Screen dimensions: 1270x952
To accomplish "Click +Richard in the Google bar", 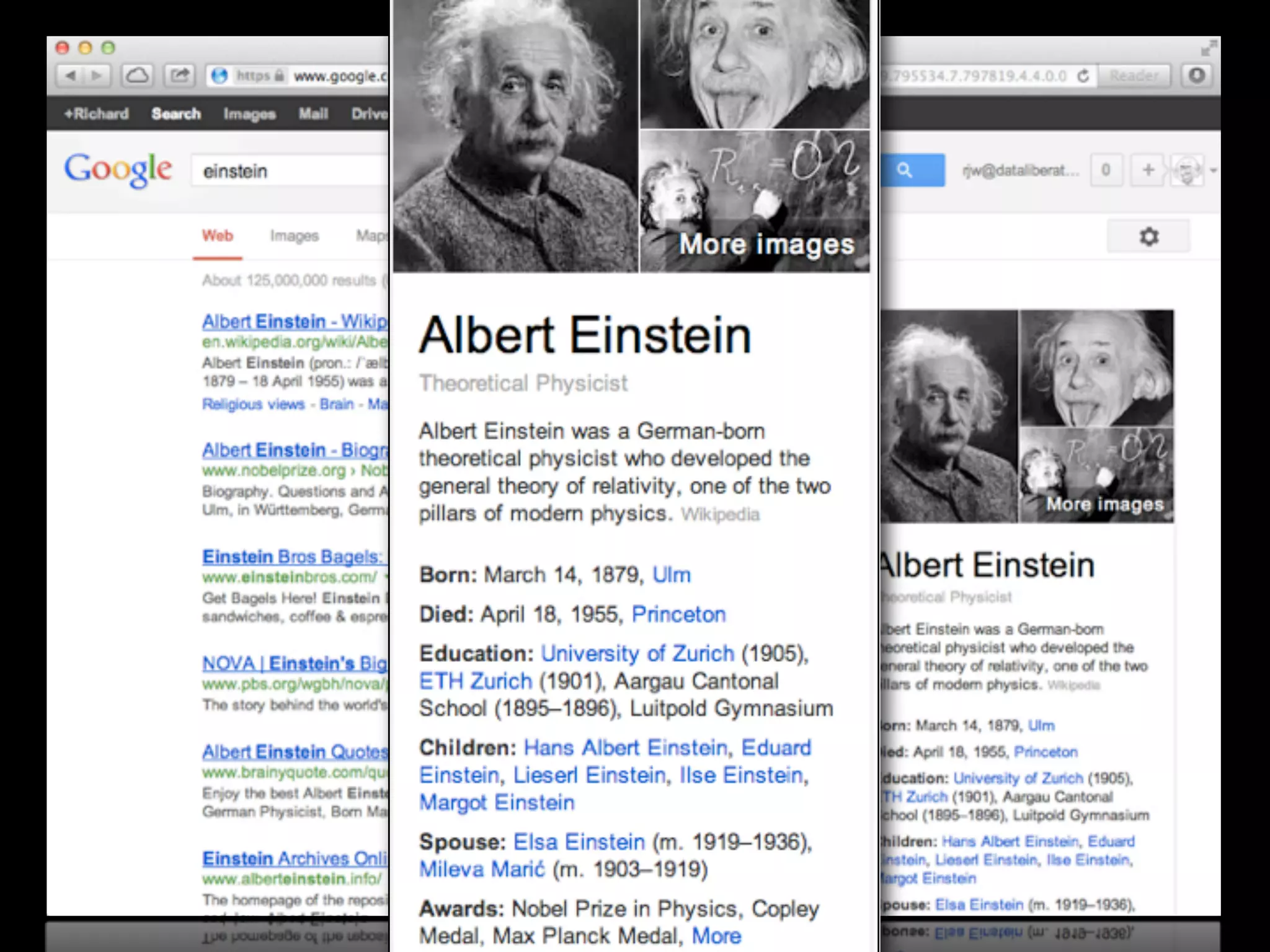I will point(97,114).
